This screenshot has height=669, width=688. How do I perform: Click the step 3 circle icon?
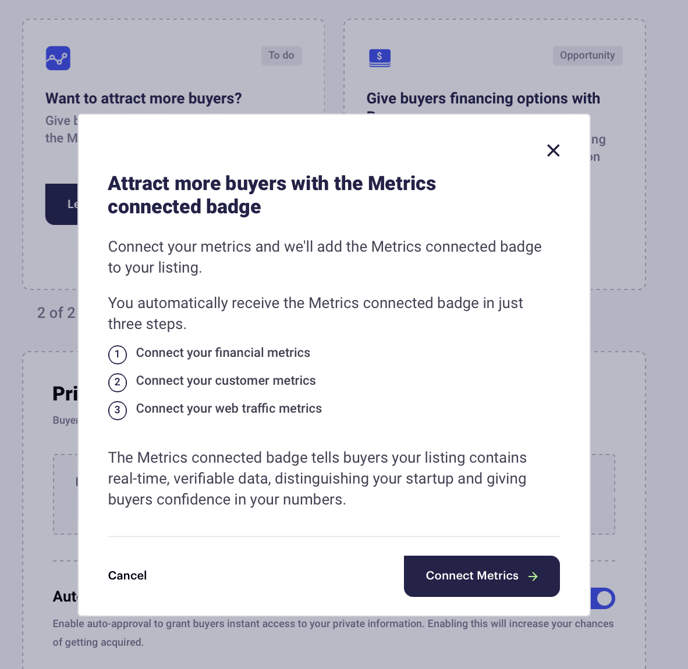(x=117, y=410)
